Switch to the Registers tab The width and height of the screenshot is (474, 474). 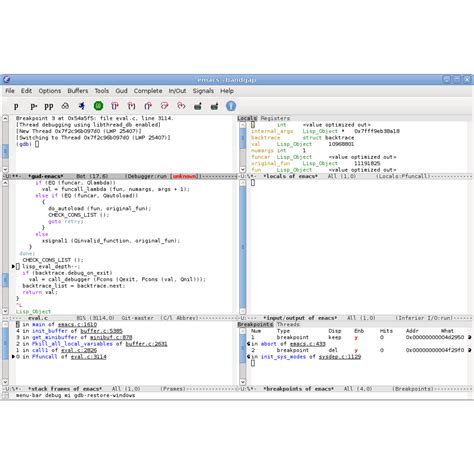(275, 118)
